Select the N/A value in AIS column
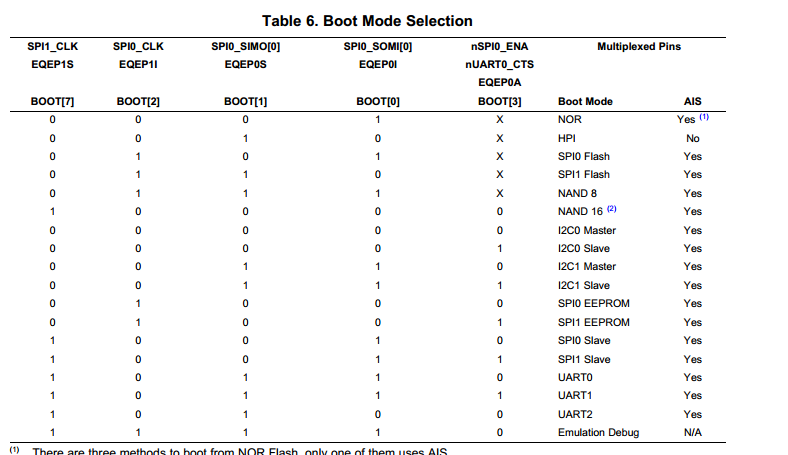This screenshot has height=455, width=788. click(692, 432)
